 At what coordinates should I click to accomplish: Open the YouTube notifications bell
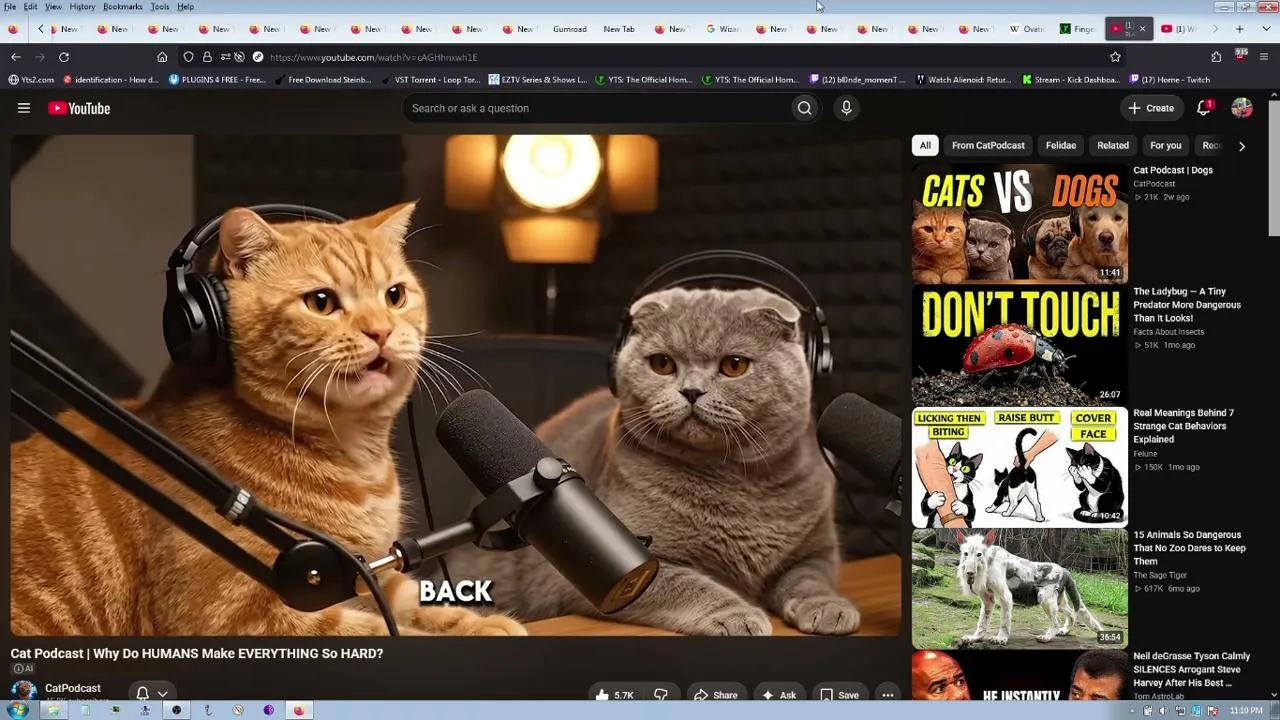coord(1205,107)
